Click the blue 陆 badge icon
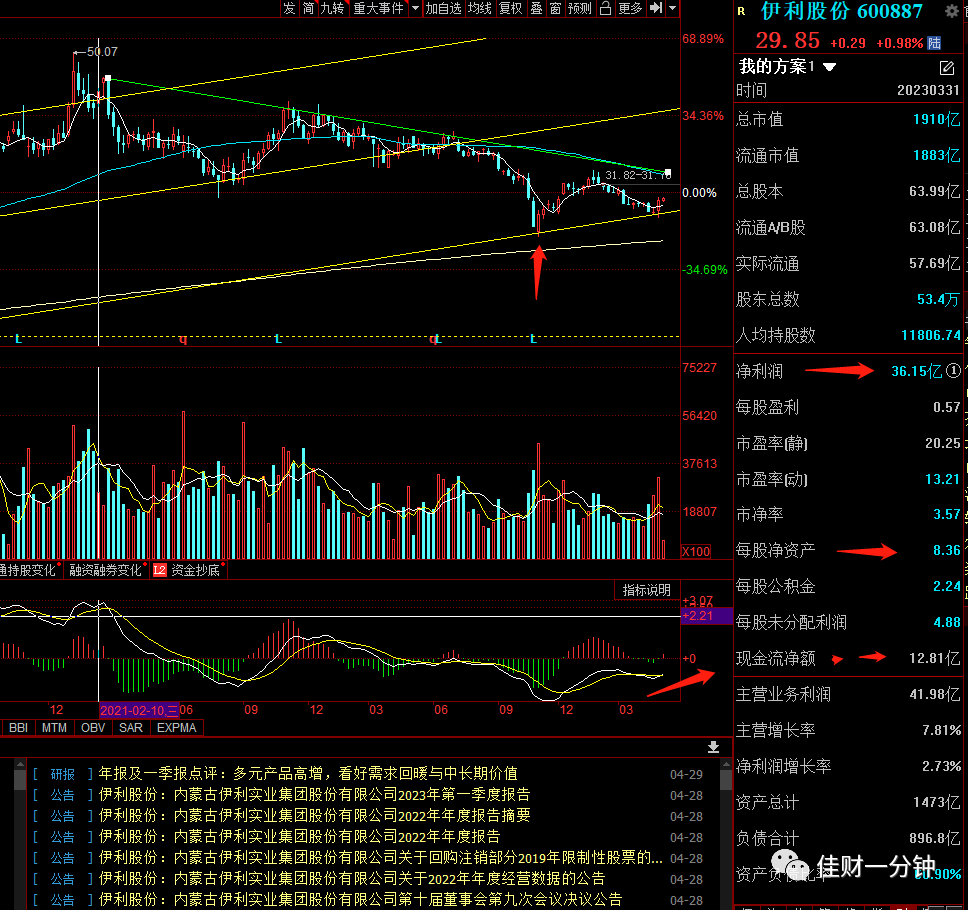The image size is (968, 910). (x=935, y=43)
